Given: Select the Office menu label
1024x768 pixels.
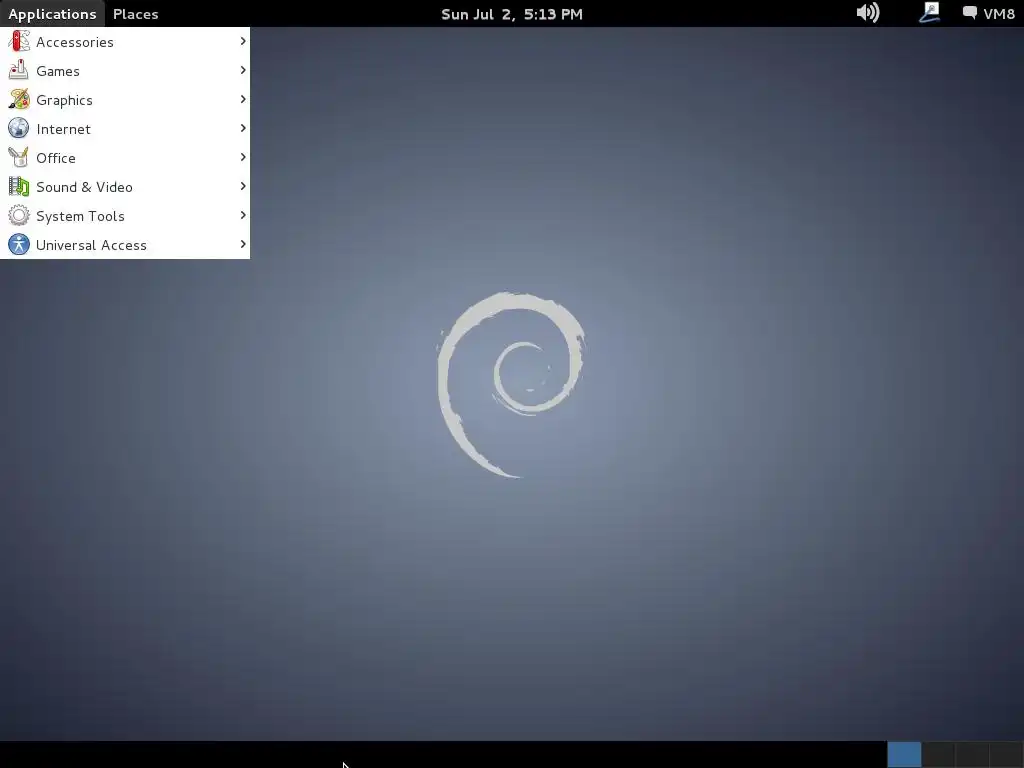Looking at the screenshot, I should tap(56, 158).
